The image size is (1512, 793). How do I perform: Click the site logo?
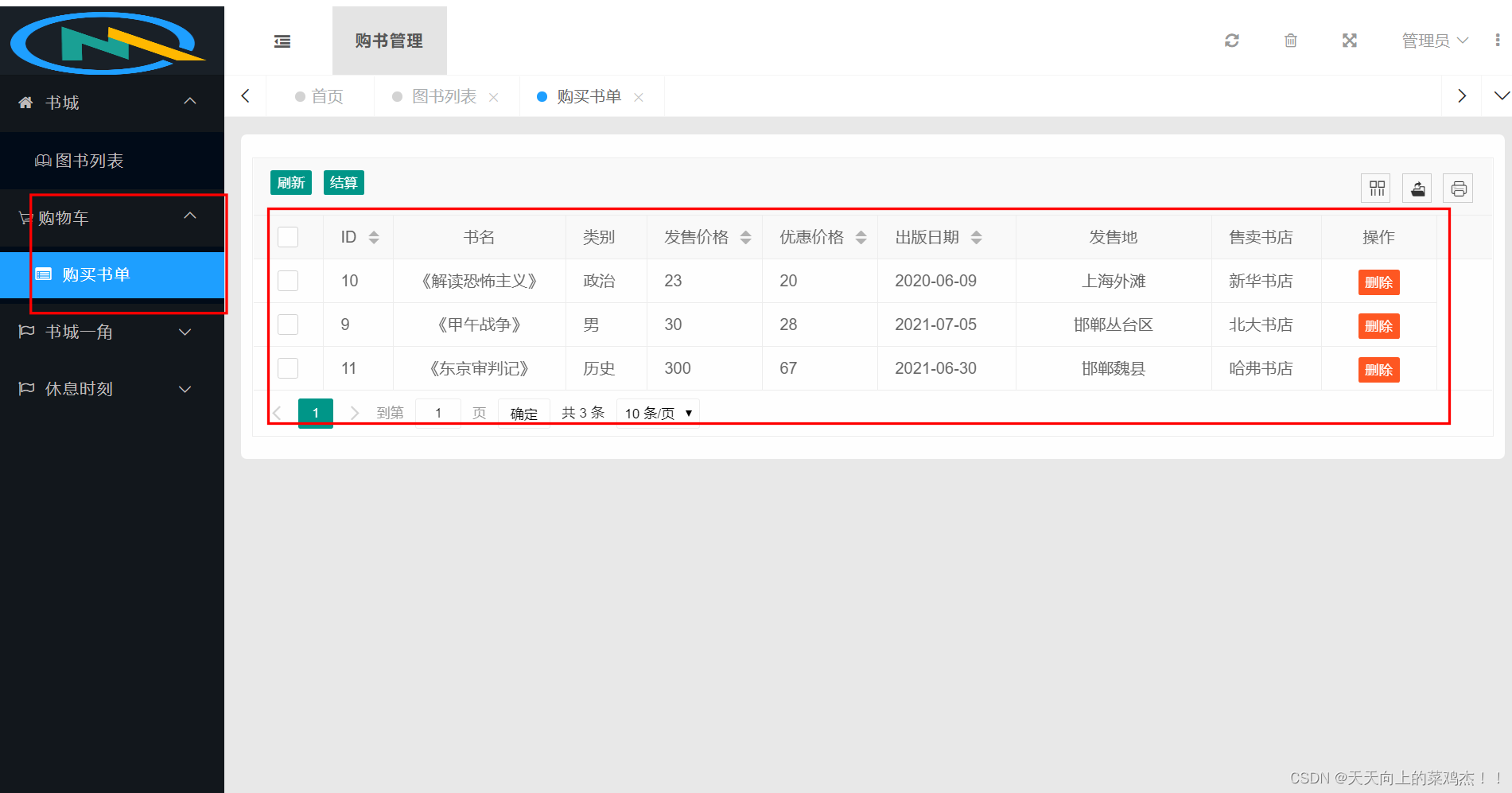[x=107, y=41]
